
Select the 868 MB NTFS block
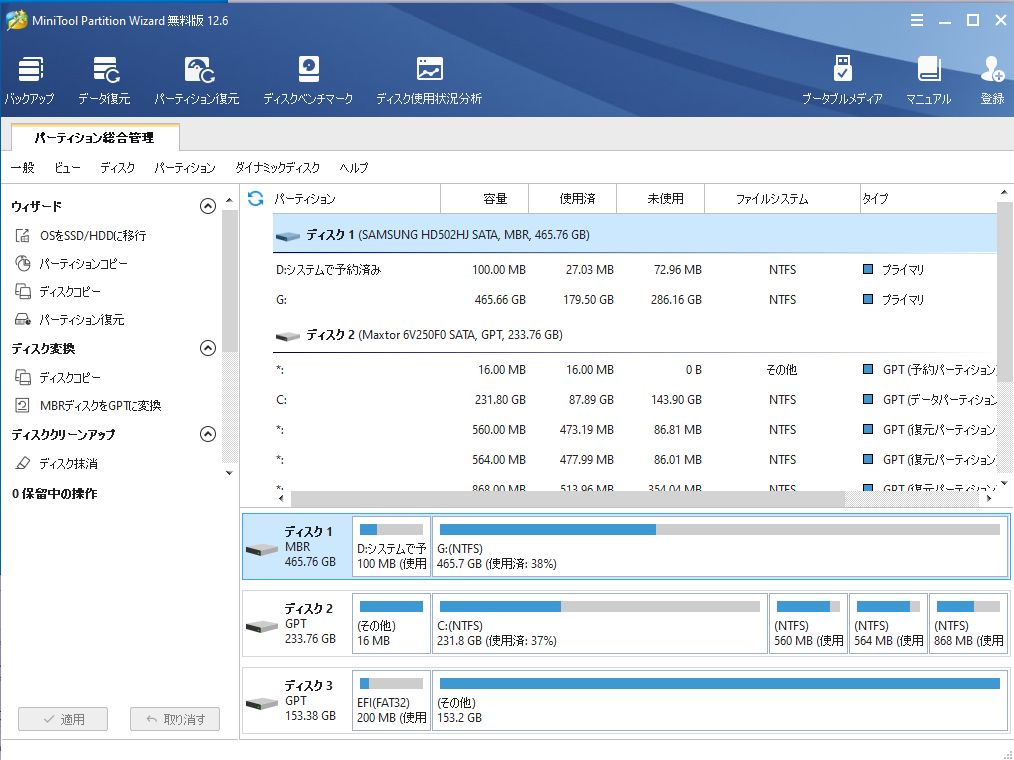pyautogui.click(x=968, y=624)
